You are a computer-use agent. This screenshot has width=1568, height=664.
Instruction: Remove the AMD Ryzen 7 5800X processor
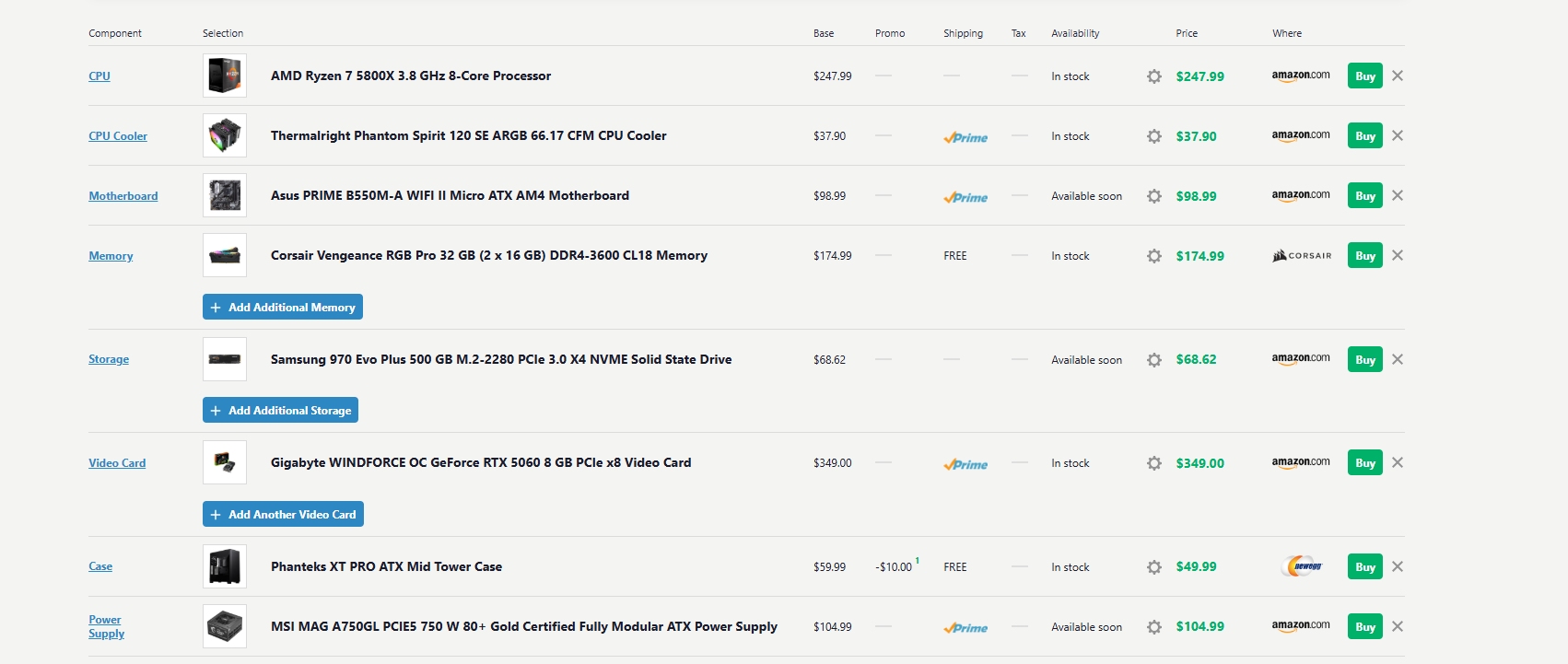(x=1398, y=76)
